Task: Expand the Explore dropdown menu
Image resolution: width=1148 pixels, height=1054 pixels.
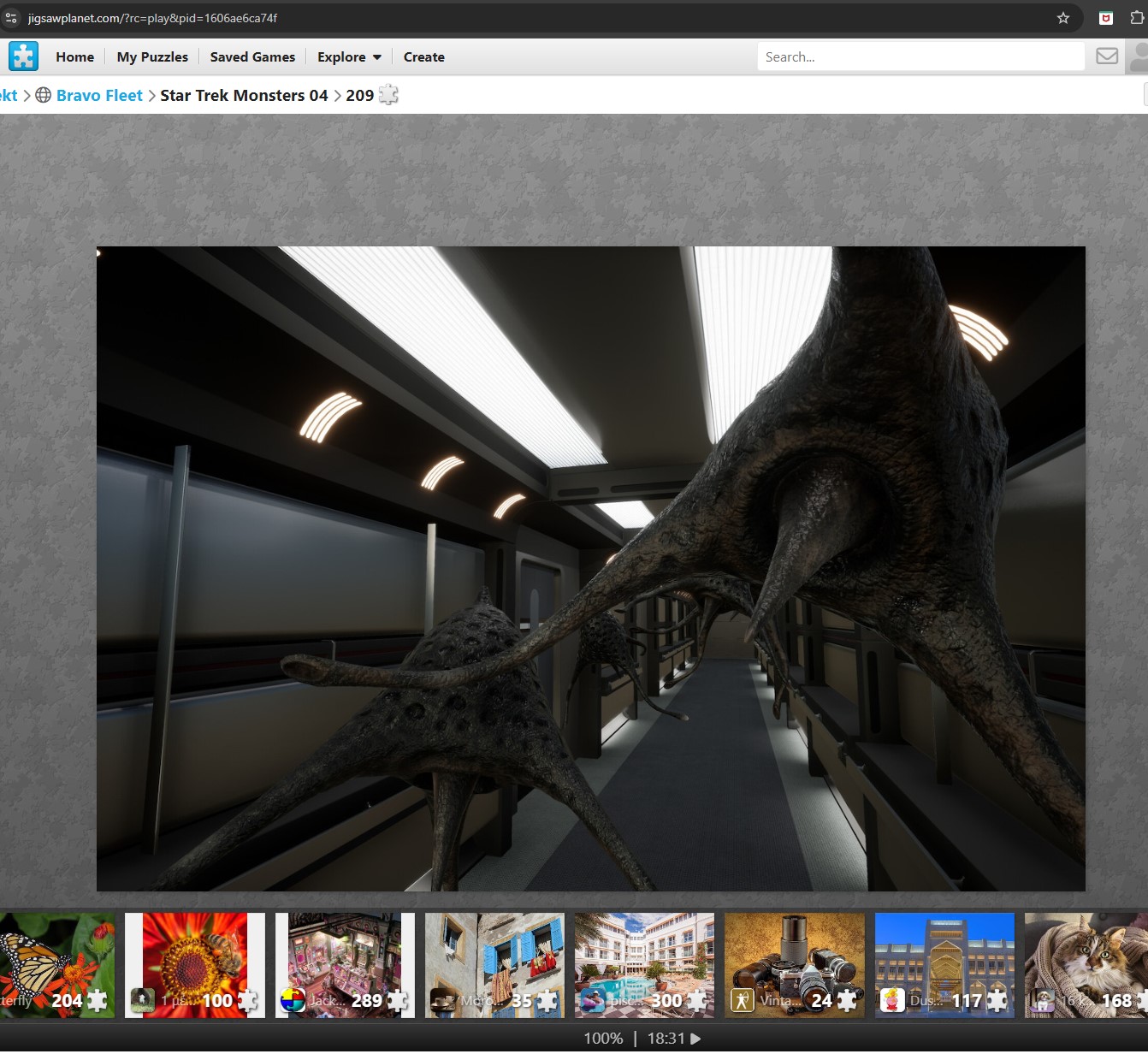Action: (349, 57)
